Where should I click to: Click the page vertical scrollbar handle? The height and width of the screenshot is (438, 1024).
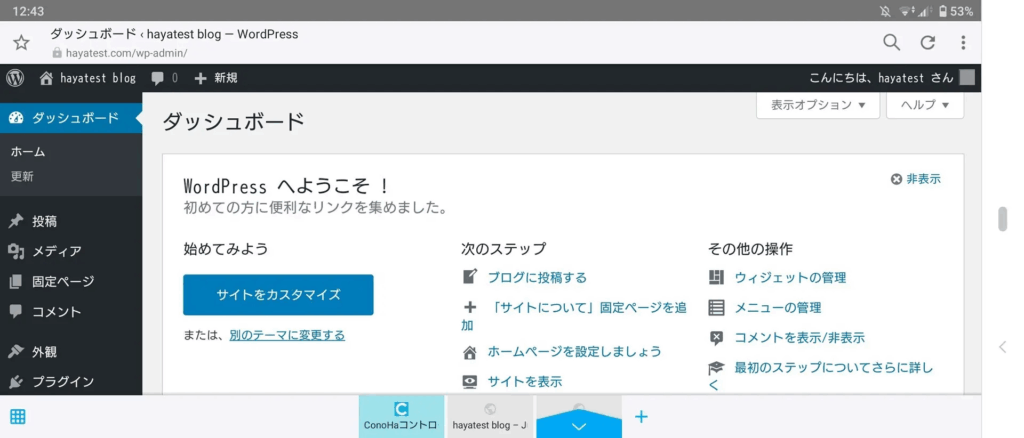(1002, 218)
